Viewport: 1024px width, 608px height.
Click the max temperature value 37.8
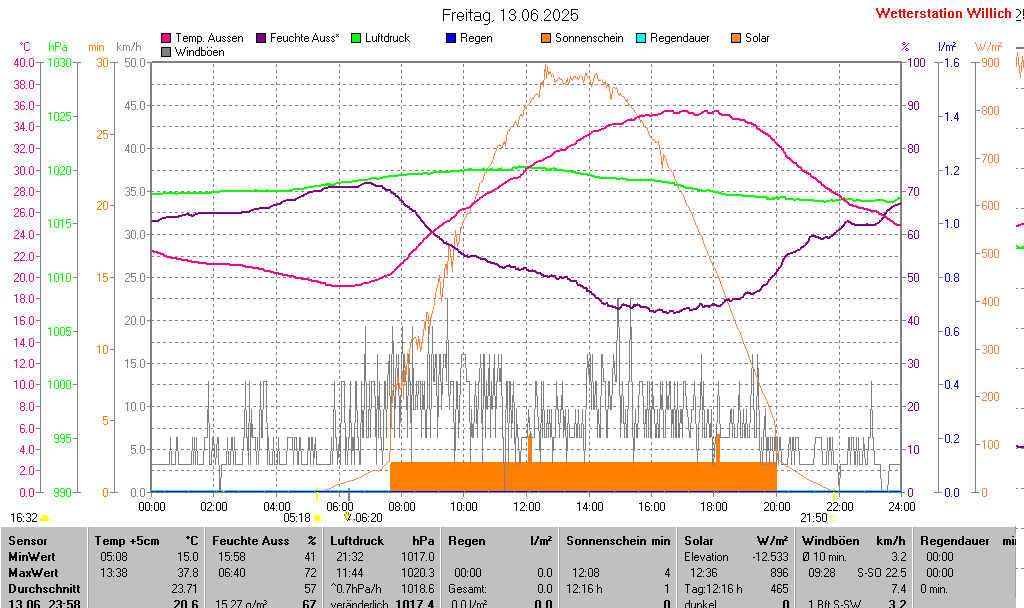tap(188, 573)
